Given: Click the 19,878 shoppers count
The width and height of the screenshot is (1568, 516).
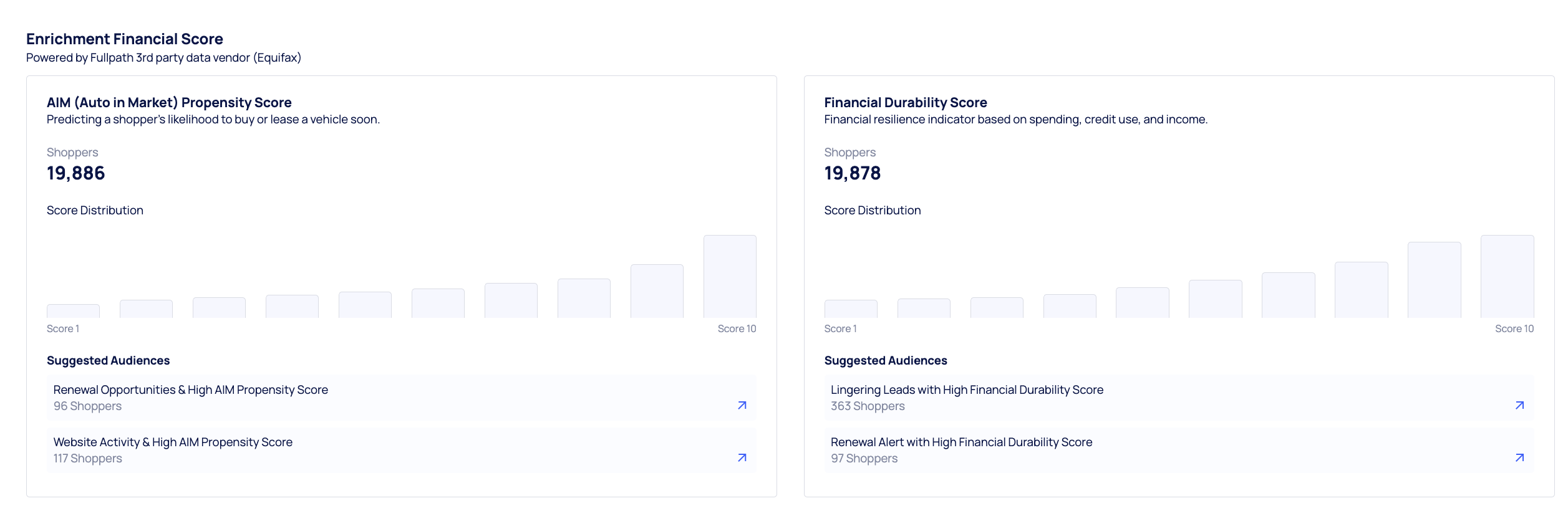Looking at the screenshot, I should [x=852, y=173].
